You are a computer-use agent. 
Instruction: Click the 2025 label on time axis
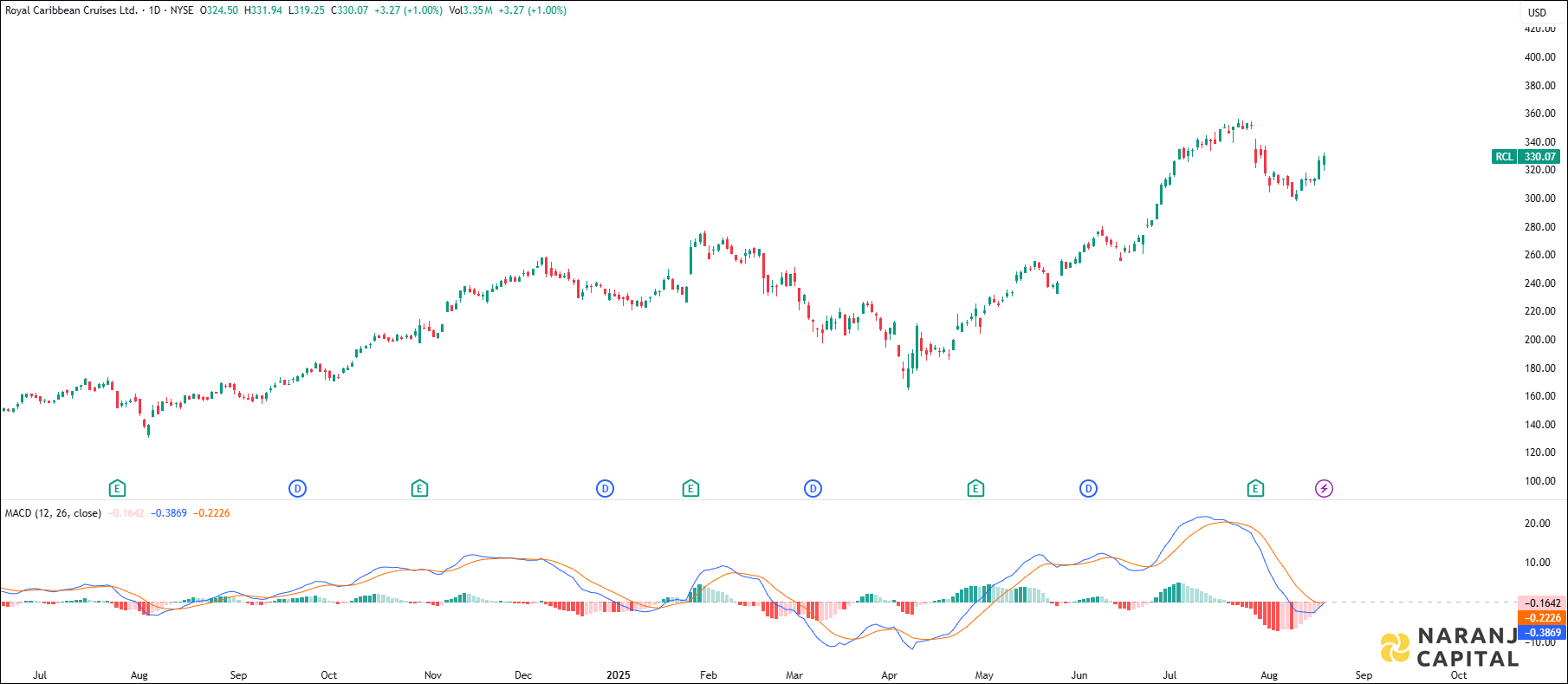[x=619, y=675]
